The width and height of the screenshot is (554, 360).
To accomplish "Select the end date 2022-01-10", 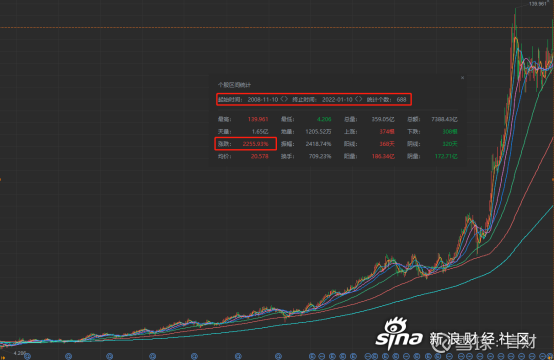I will (337, 100).
